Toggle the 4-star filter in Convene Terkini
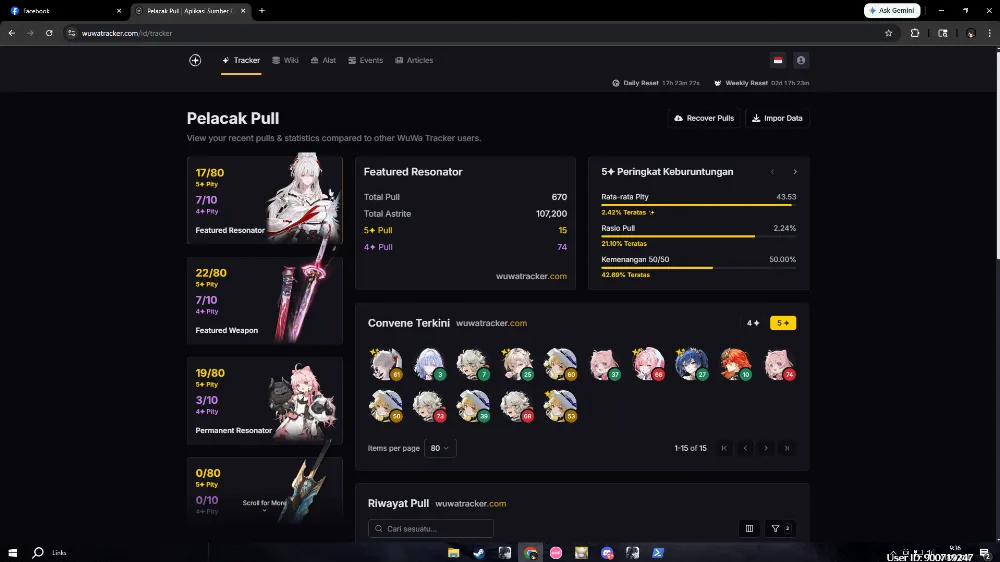The image size is (1000, 562). (753, 323)
